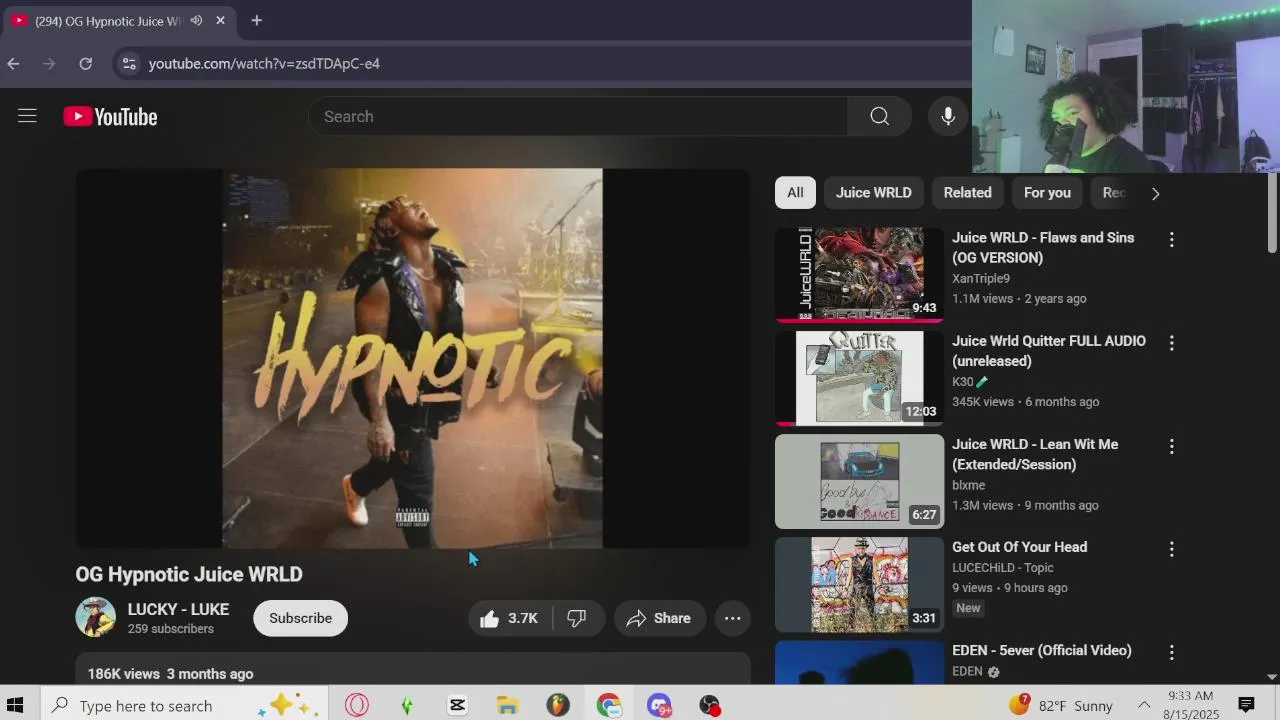
Task: Open Discord from taskbar
Action: point(659,705)
